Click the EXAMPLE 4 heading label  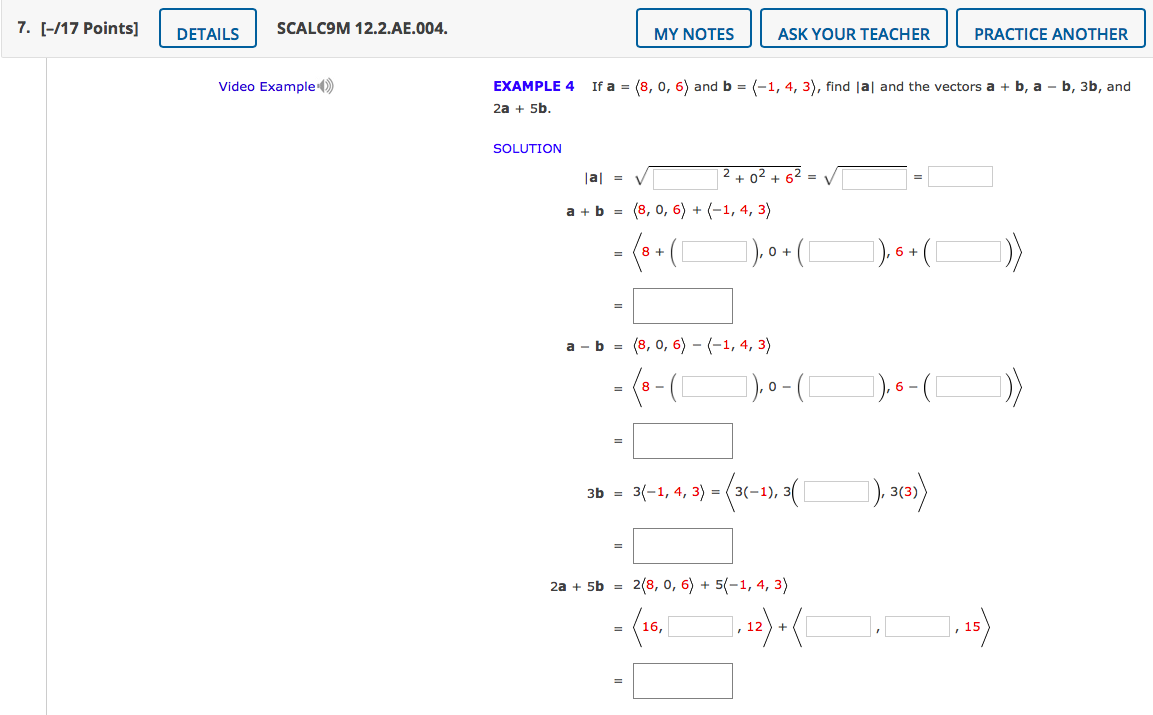[x=533, y=86]
